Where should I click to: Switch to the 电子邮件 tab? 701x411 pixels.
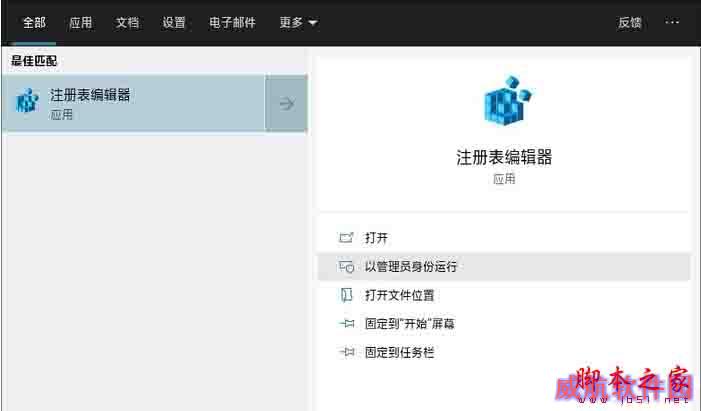point(232,22)
